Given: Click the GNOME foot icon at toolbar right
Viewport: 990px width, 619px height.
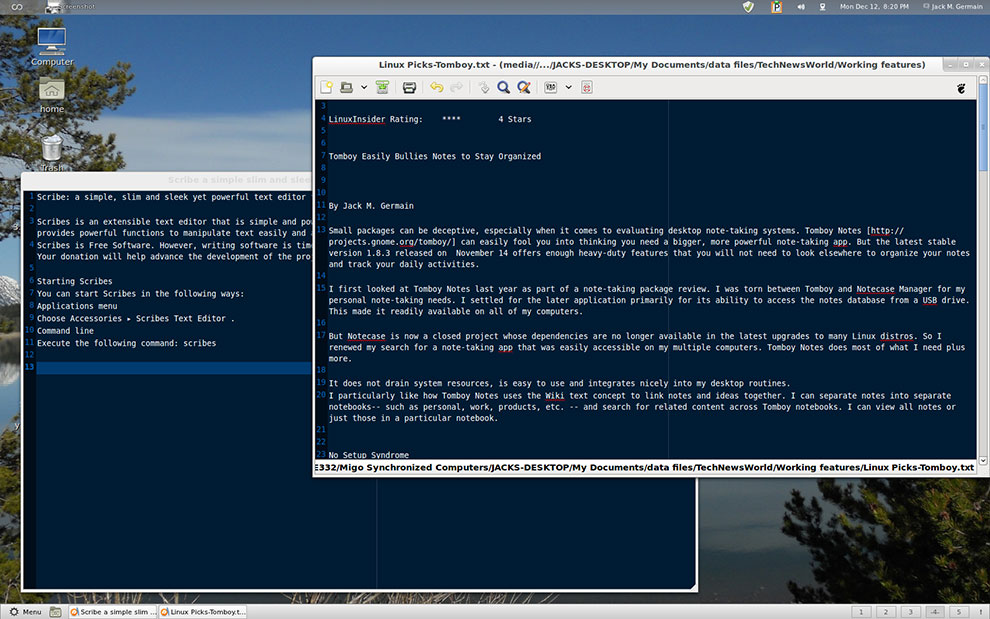Looking at the screenshot, I should pyautogui.click(x=961, y=88).
